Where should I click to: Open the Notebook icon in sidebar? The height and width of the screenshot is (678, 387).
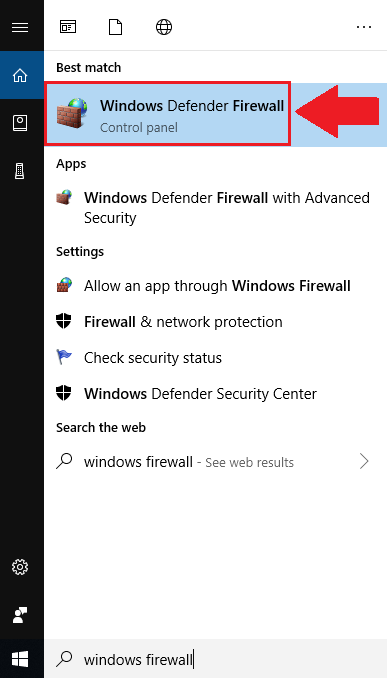20,123
